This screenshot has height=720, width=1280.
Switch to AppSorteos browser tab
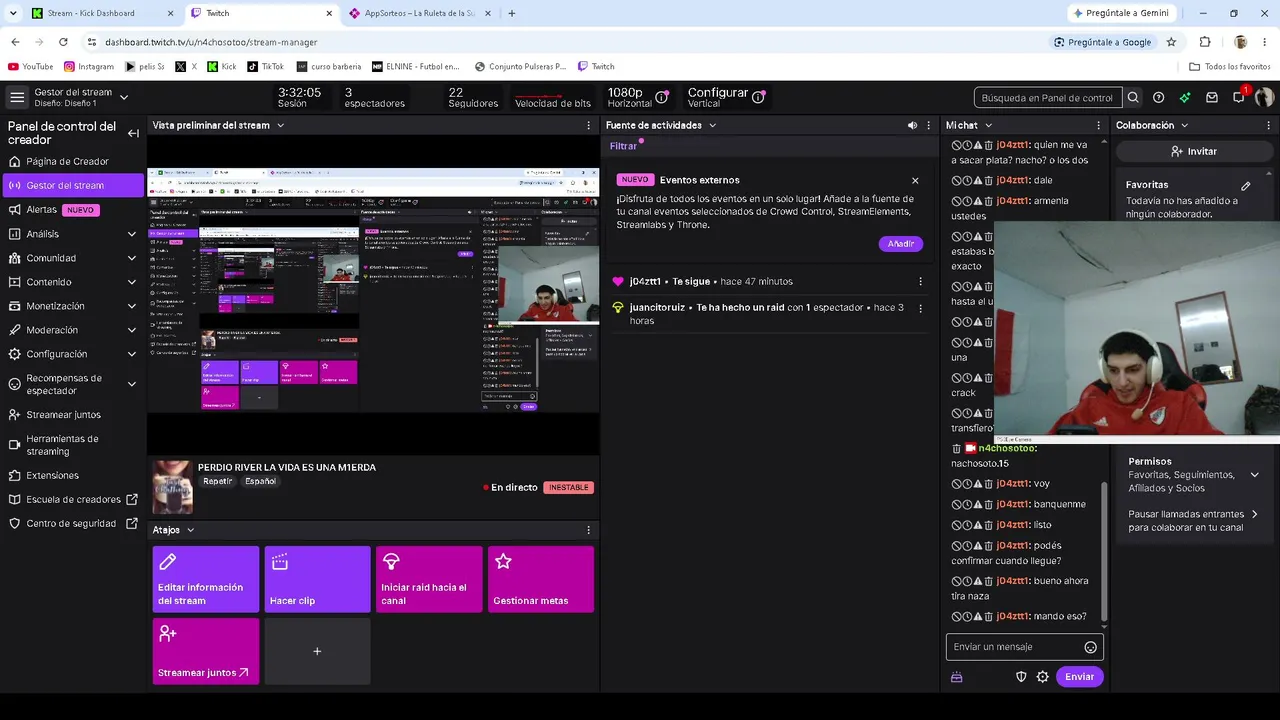(x=418, y=13)
